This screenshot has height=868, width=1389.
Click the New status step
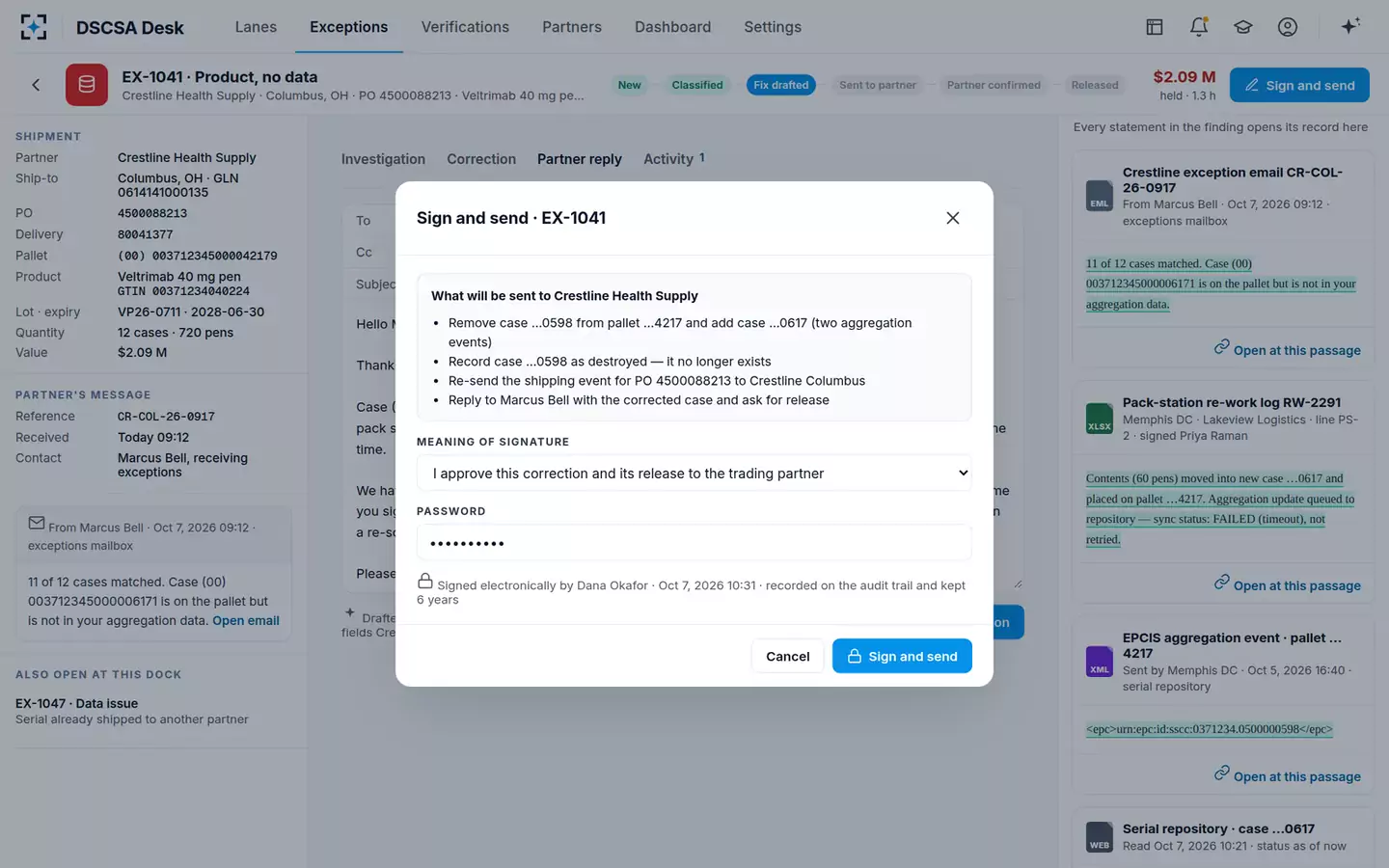pos(629,85)
